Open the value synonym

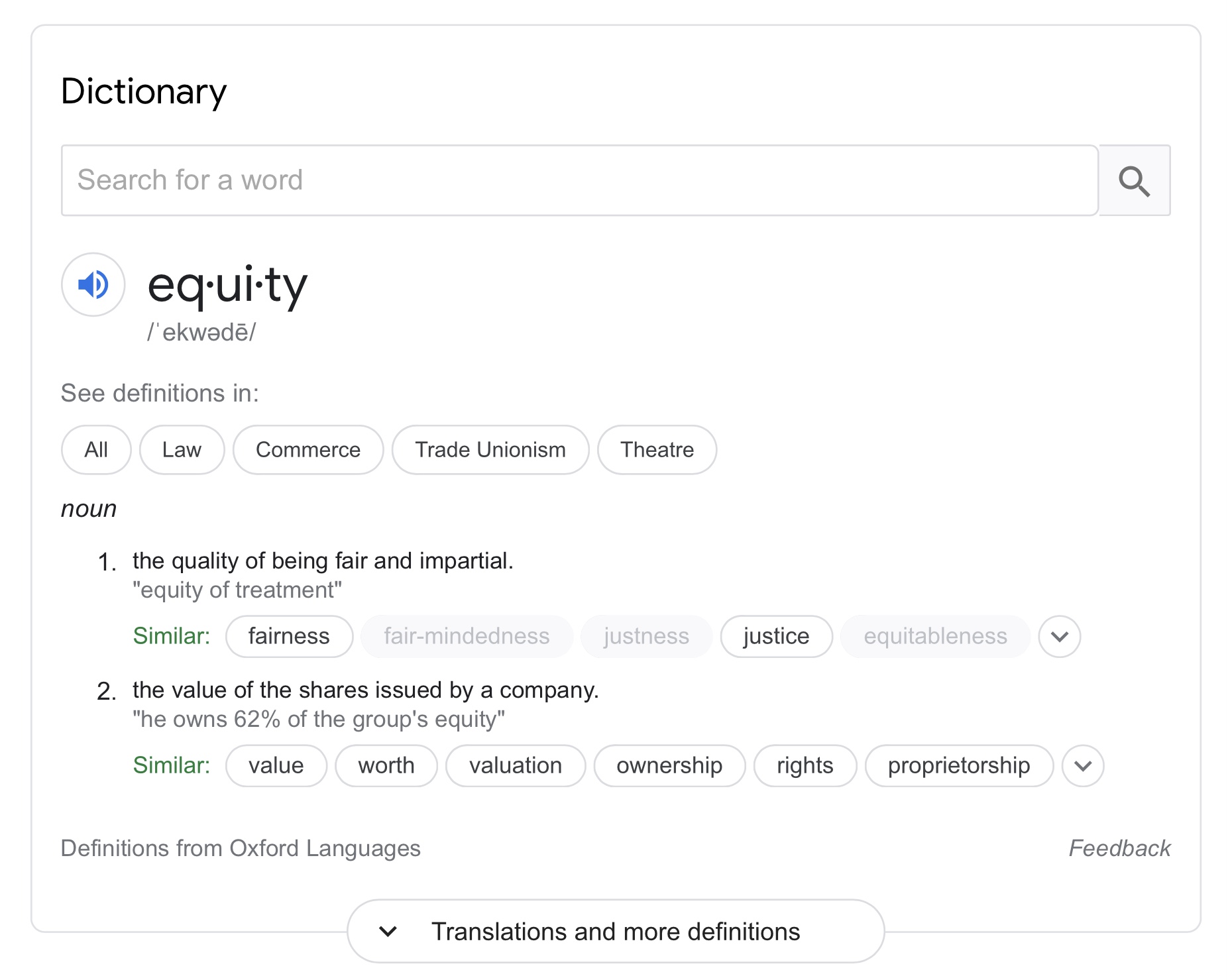[x=276, y=766]
